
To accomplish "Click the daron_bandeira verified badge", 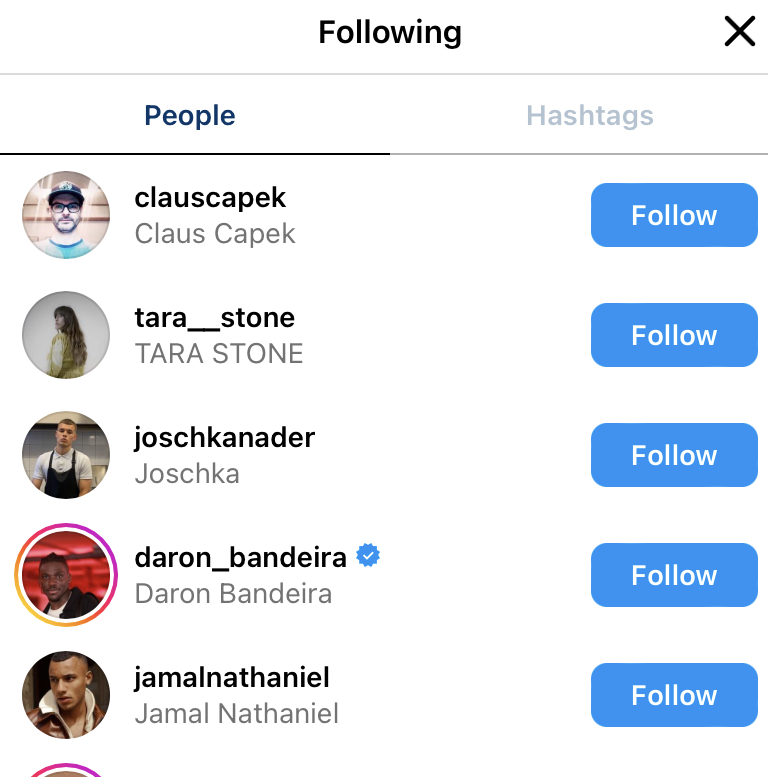I will click(368, 555).
